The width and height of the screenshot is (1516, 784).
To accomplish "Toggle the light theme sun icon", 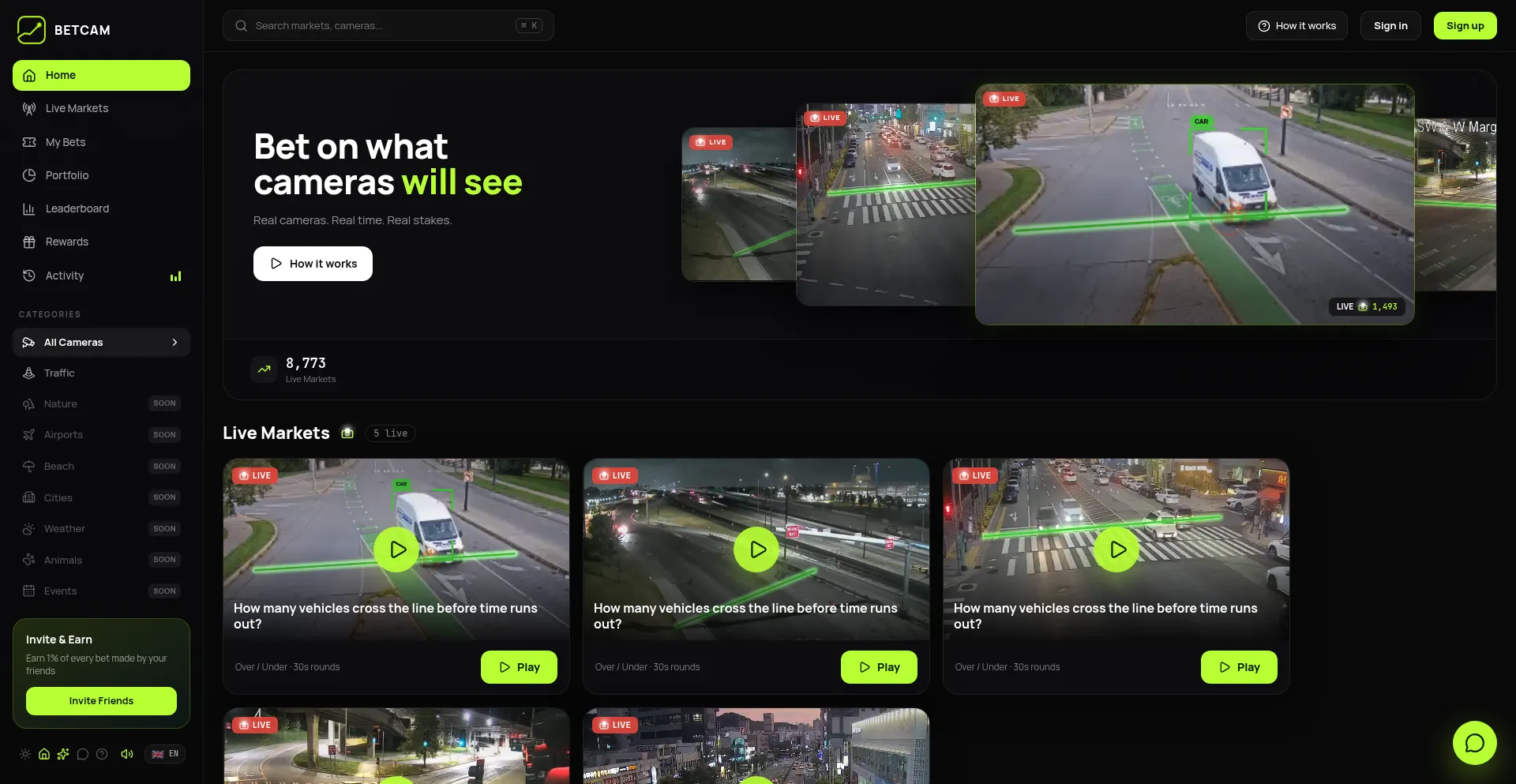I will coord(25,754).
